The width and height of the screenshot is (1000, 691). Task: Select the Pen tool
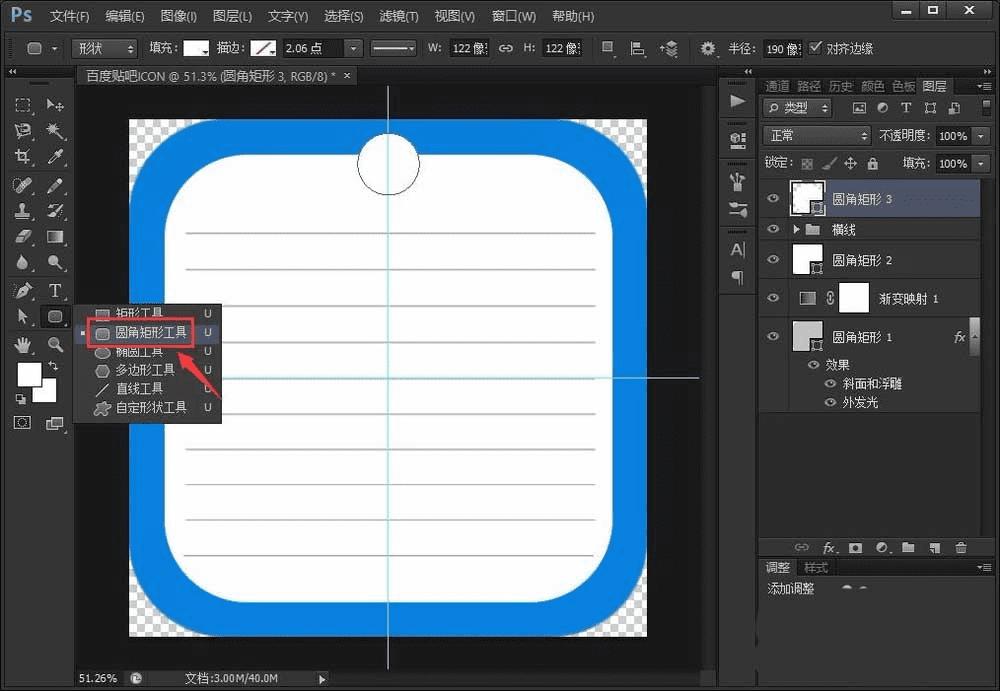[23, 291]
